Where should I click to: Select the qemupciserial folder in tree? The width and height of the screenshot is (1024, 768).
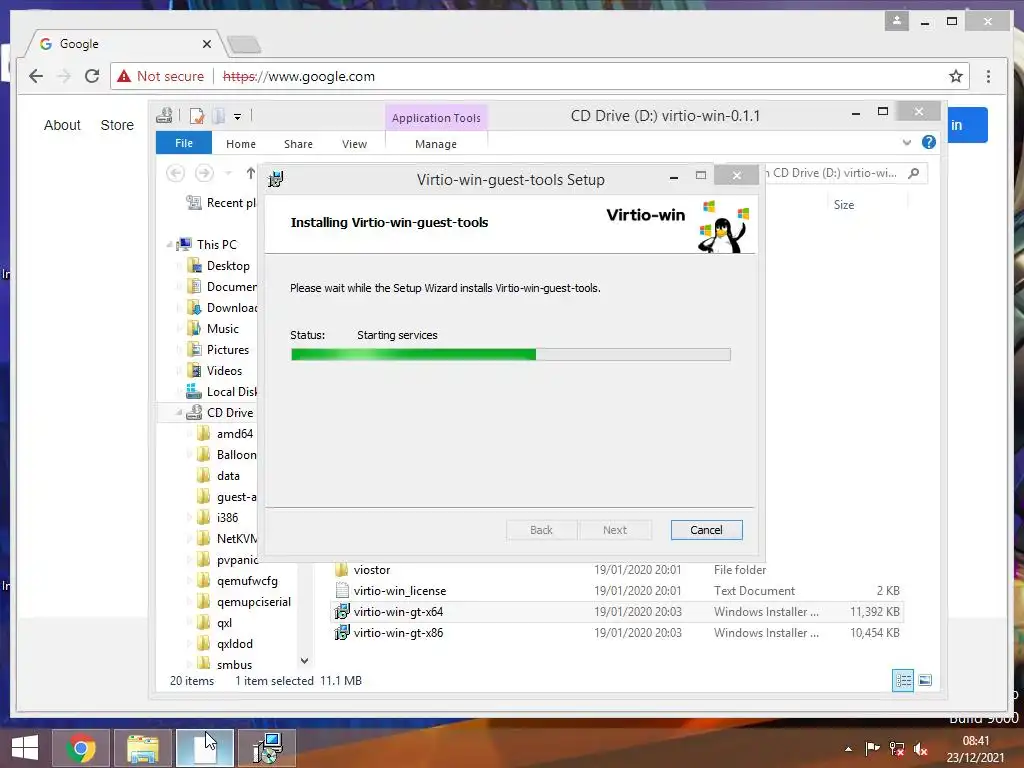tap(253, 601)
